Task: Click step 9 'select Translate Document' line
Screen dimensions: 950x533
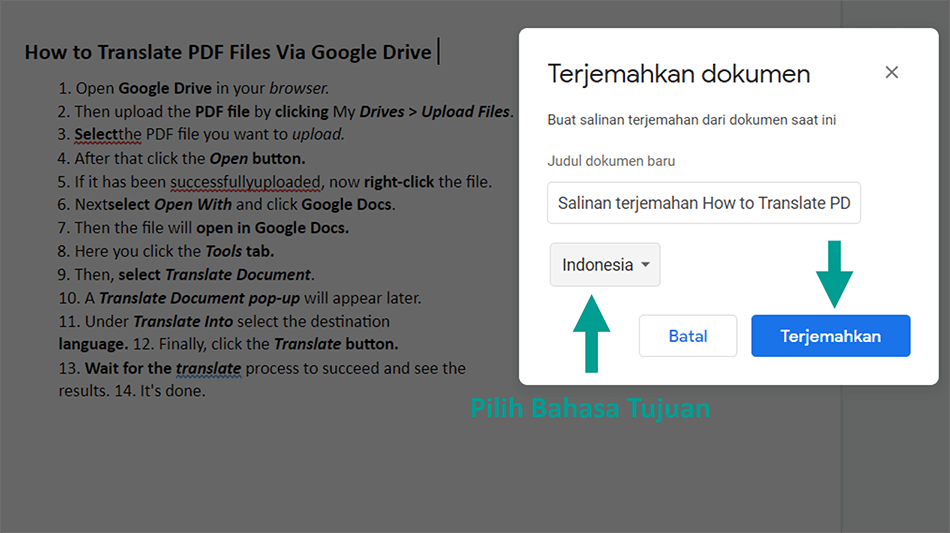Action: (186, 275)
